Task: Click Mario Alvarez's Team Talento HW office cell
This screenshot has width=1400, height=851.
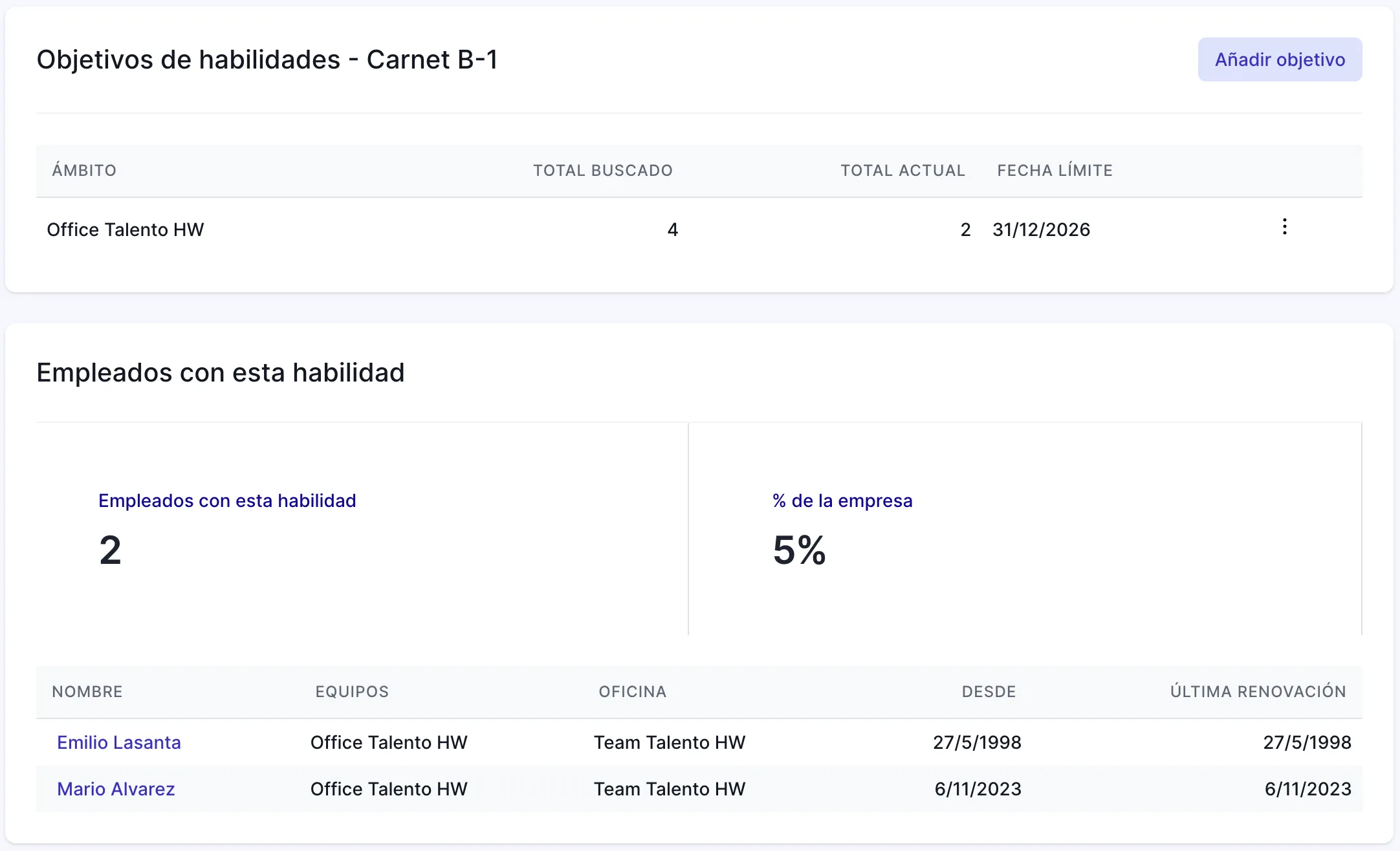Action: [x=670, y=789]
